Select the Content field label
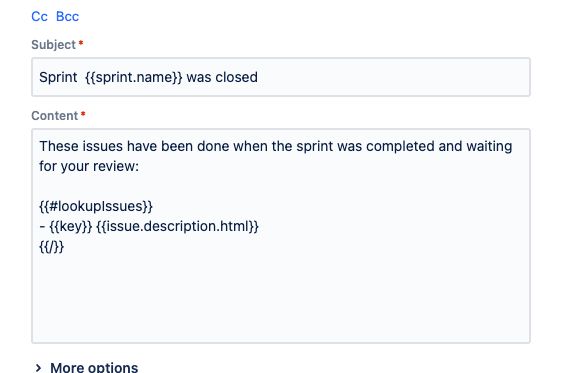This screenshot has height=373, width=581. (54, 116)
